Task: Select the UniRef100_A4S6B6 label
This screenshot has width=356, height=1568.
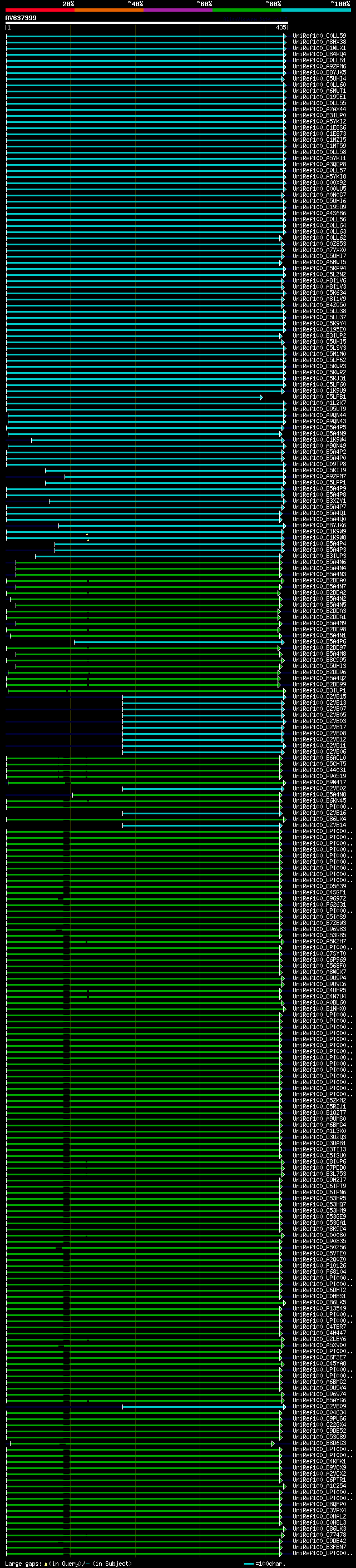Action: 319,213
